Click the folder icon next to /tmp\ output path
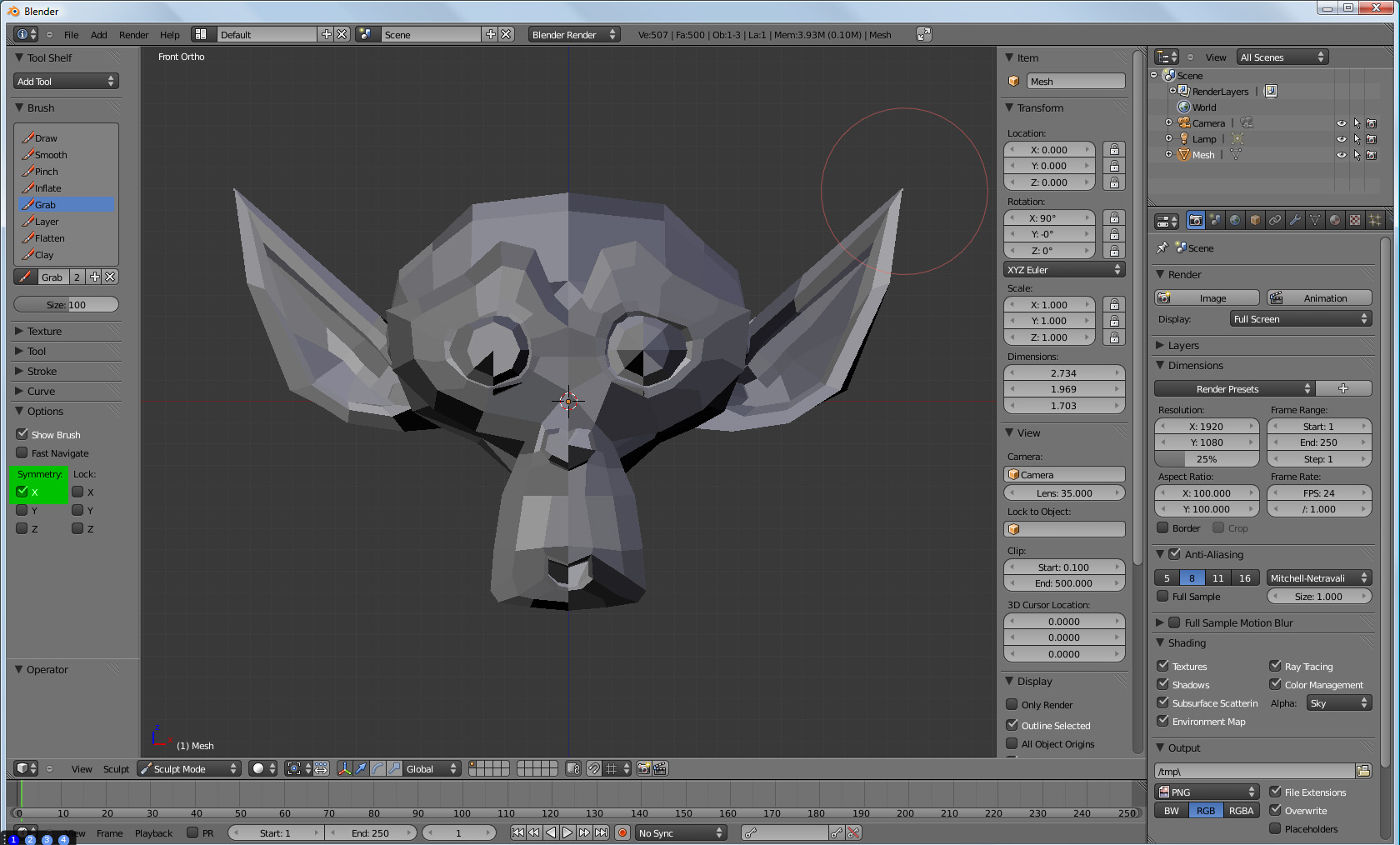1400x845 pixels. [x=1363, y=771]
